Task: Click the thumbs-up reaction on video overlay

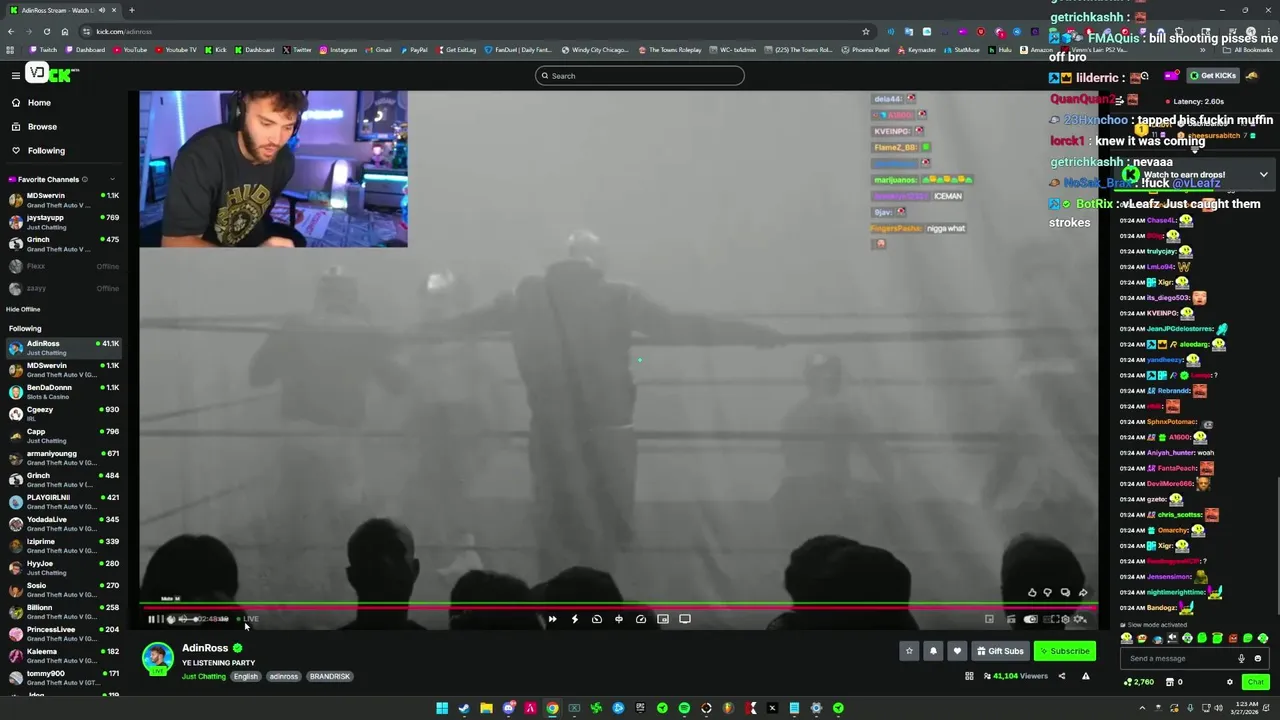Action: point(1032,593)
